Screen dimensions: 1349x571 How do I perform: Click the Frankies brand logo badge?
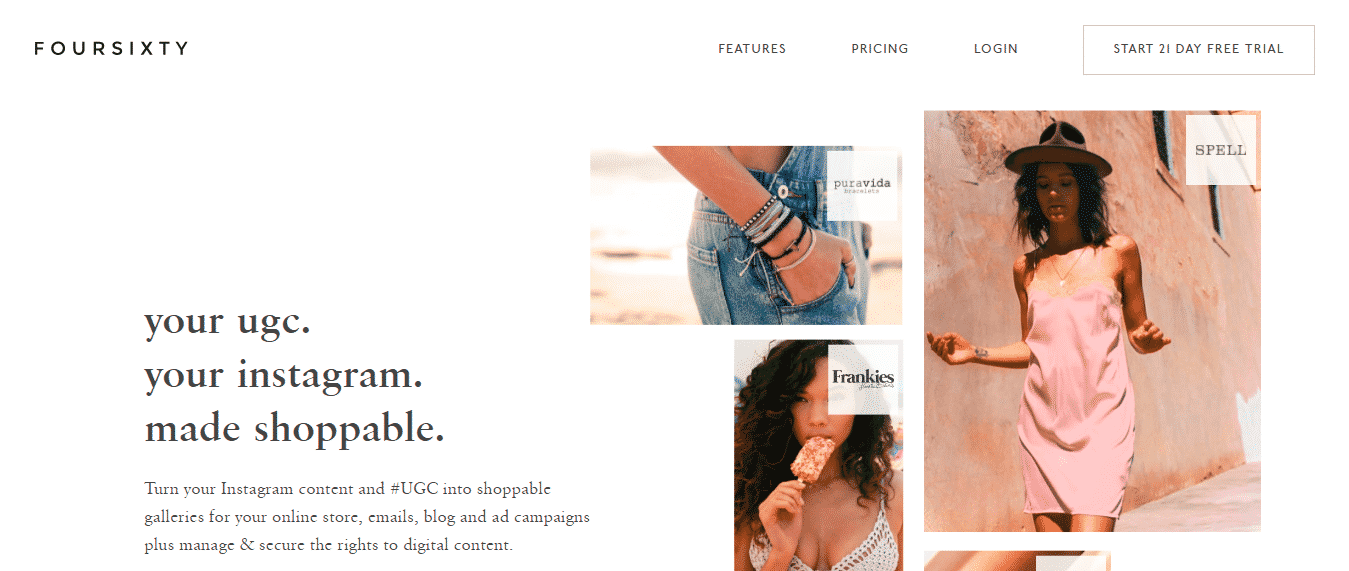[x=863, y=379]
